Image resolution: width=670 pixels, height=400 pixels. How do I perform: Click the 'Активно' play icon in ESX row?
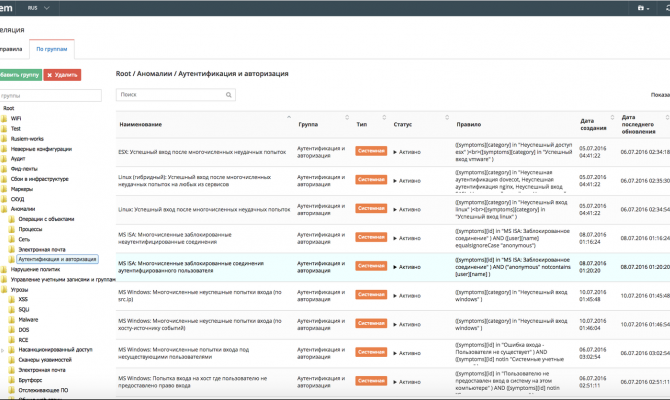(x=395, y=152)
